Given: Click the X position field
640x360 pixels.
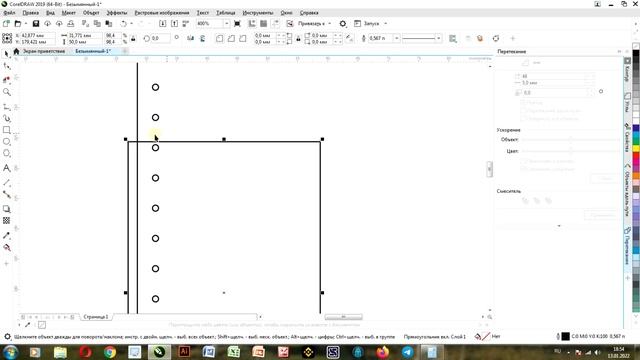Looking at the screenshot, I should tap(37, 36).
